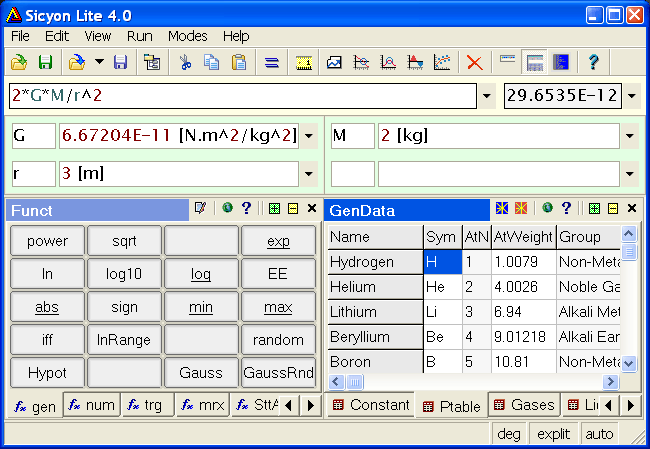Close the GenData panel

632,208
